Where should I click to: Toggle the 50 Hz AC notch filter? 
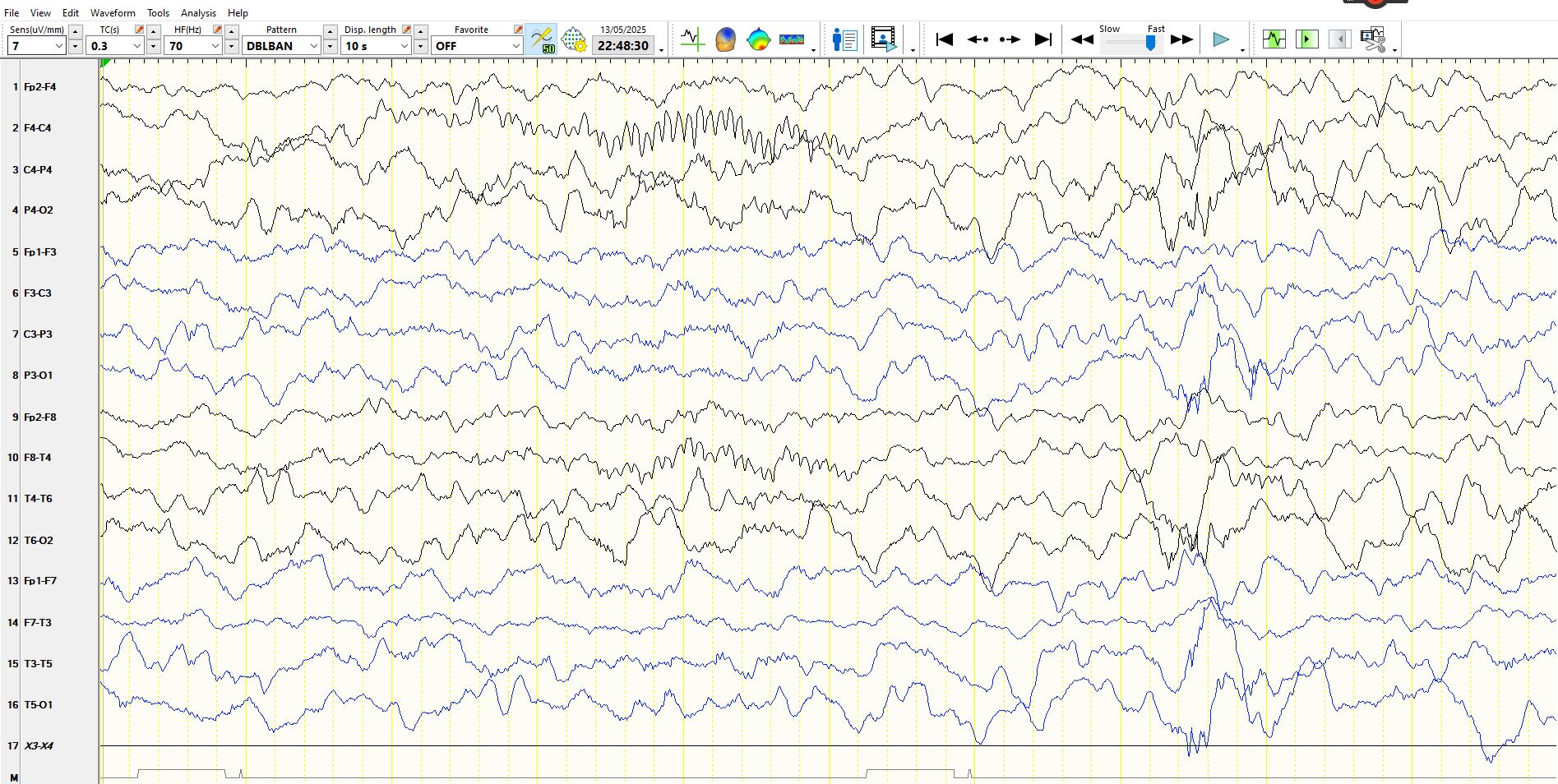(542, 39)
